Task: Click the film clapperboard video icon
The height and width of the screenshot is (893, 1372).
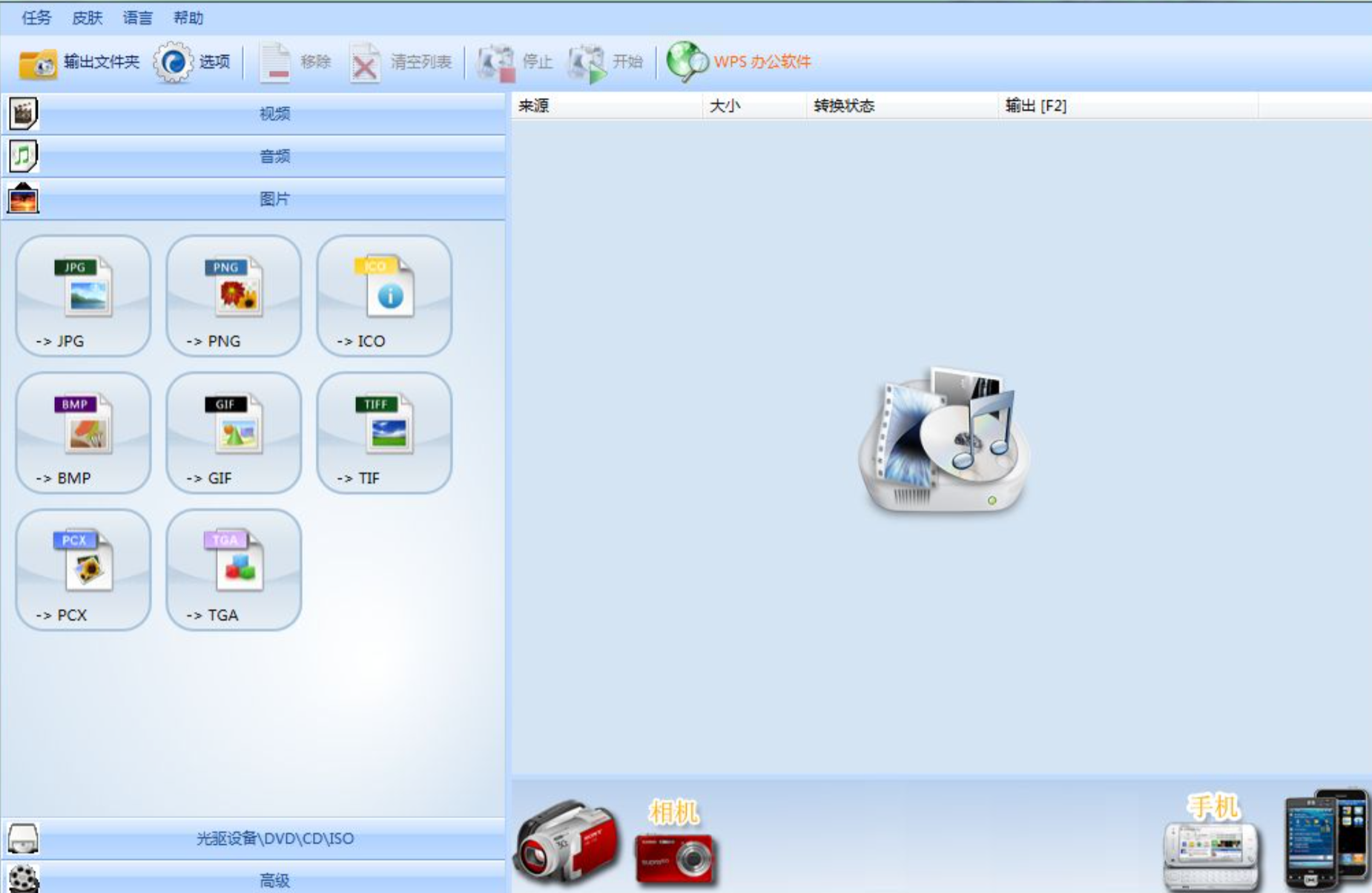Action: click(x=24, y=113)
